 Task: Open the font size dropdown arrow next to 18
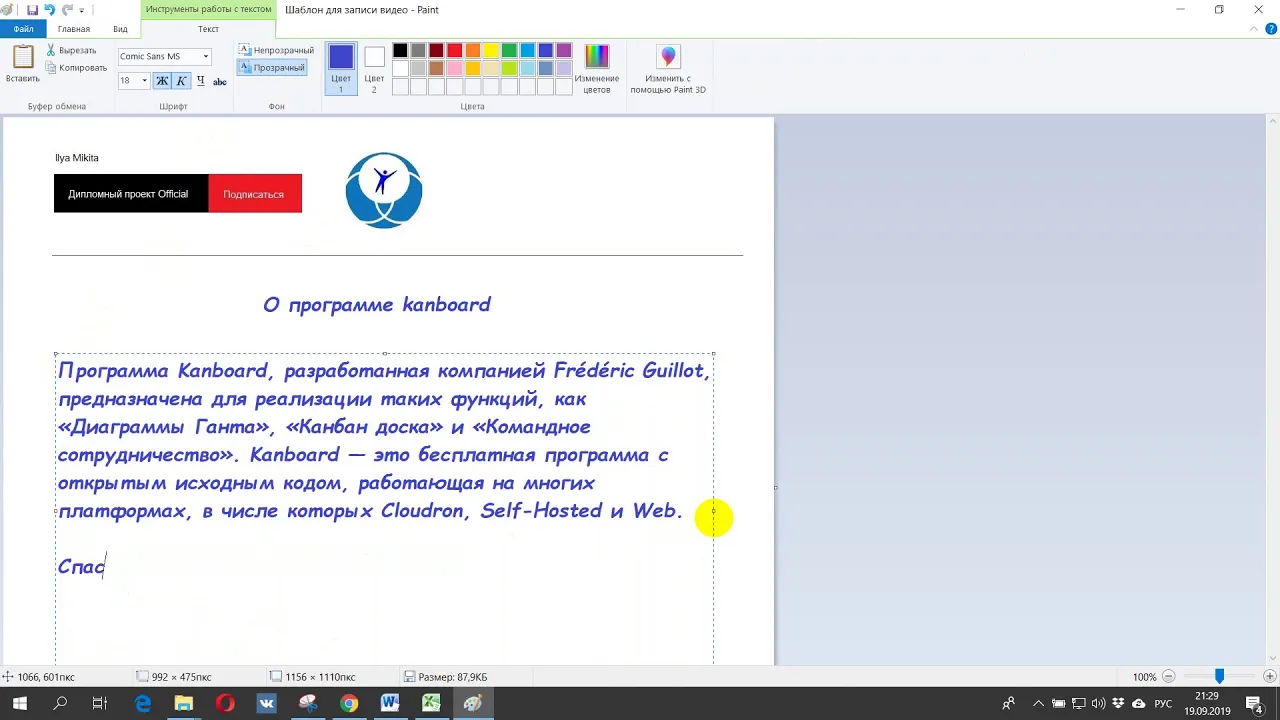tap(144, 81)
